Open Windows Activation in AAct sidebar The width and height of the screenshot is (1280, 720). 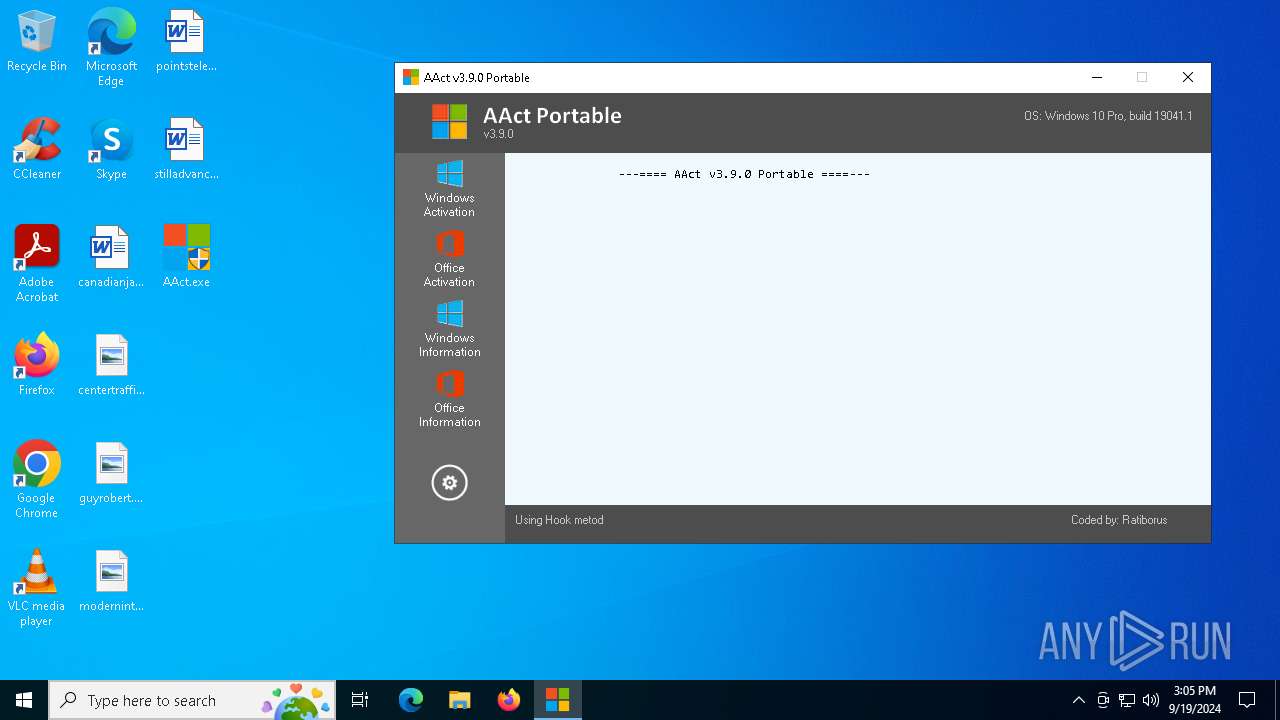[449, 188]
